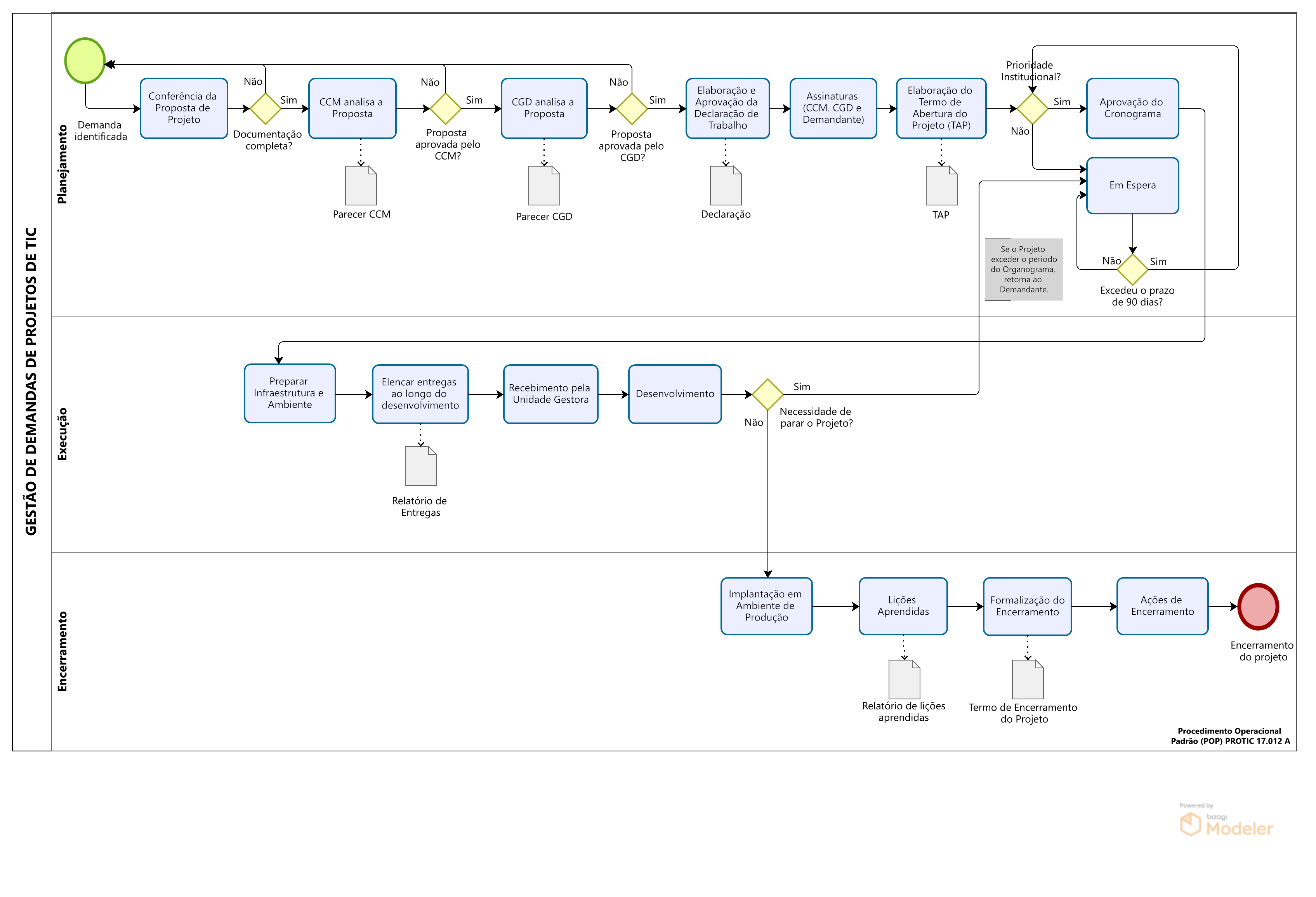The image size is (1316, 897).
Task: Click the Termo de Encerramento document icon
Action: 1027,680
